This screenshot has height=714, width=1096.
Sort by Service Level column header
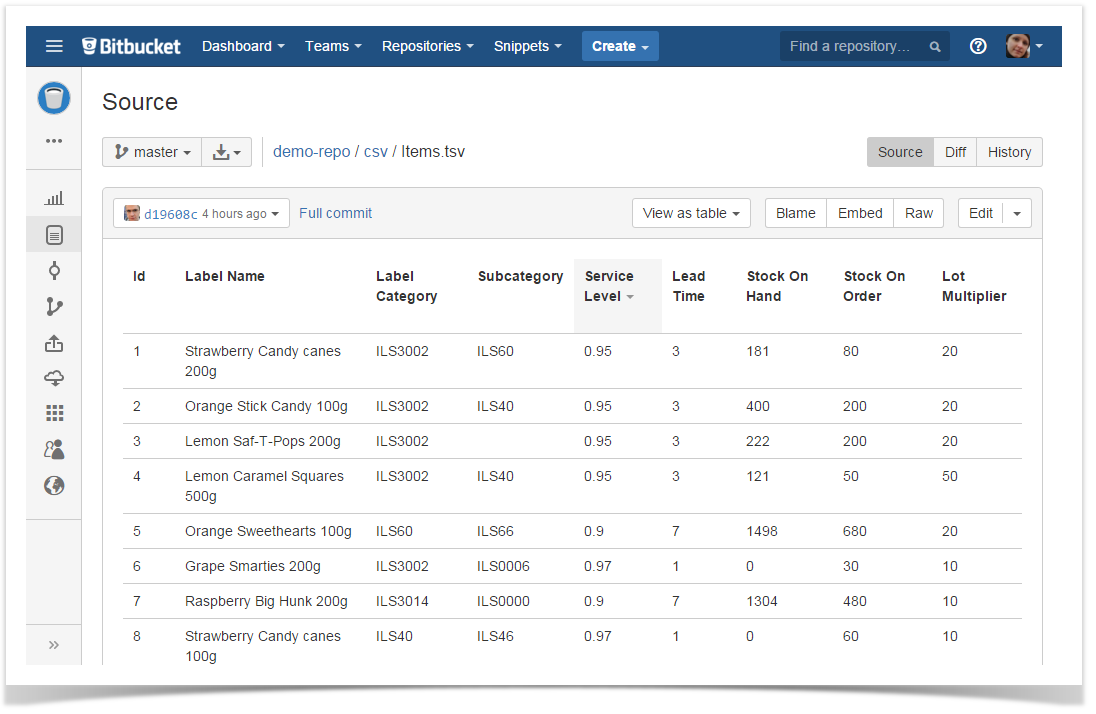(x=610, y=286)
